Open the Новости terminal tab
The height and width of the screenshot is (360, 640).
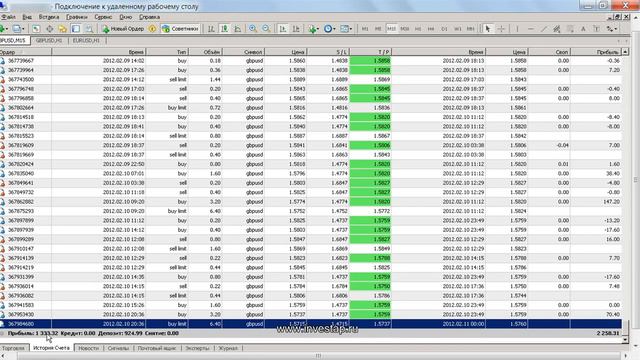[x=89, y=348]
